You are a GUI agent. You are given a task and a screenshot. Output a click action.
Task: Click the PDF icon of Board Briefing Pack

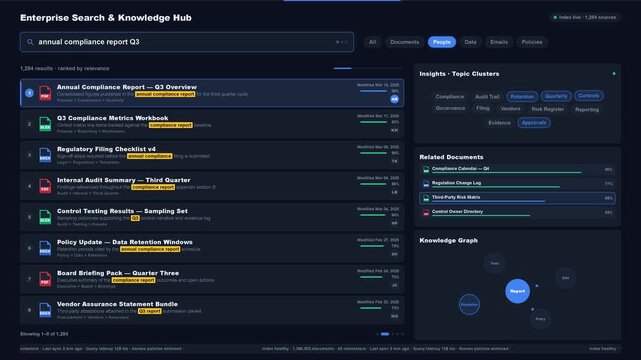pyautogui.click(x=45, y=279)
